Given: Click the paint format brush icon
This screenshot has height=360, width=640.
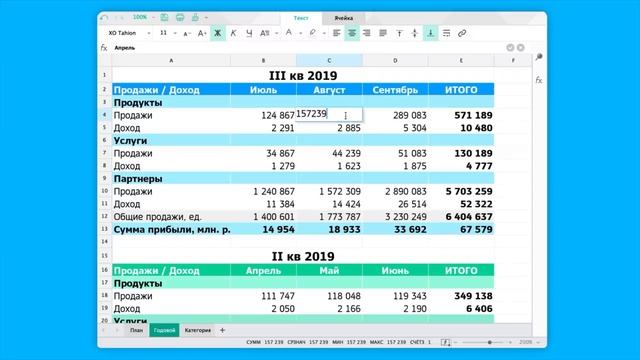Looking at the screenshot, I should 195,18.
